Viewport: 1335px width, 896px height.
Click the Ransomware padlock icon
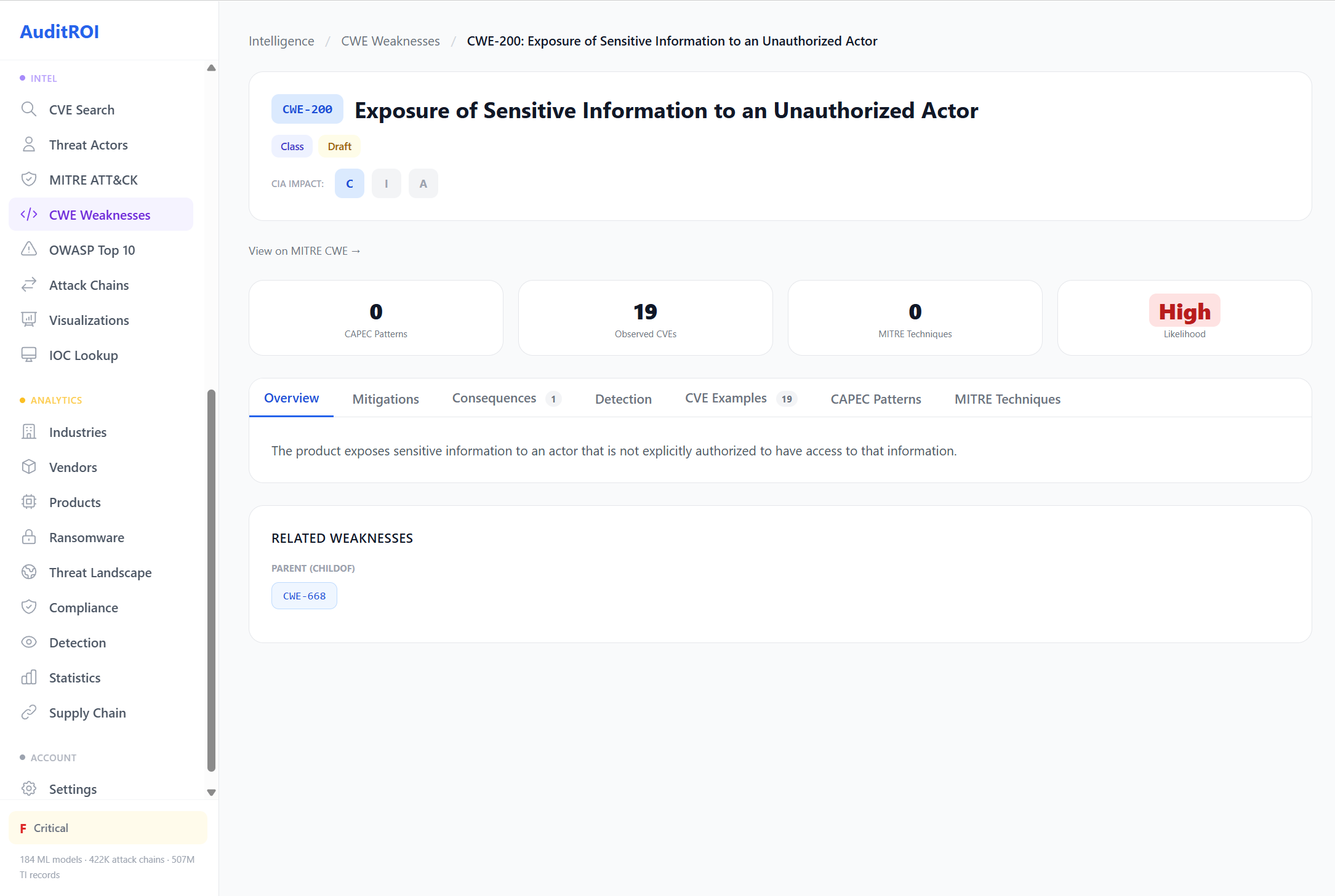click(29, 537)
